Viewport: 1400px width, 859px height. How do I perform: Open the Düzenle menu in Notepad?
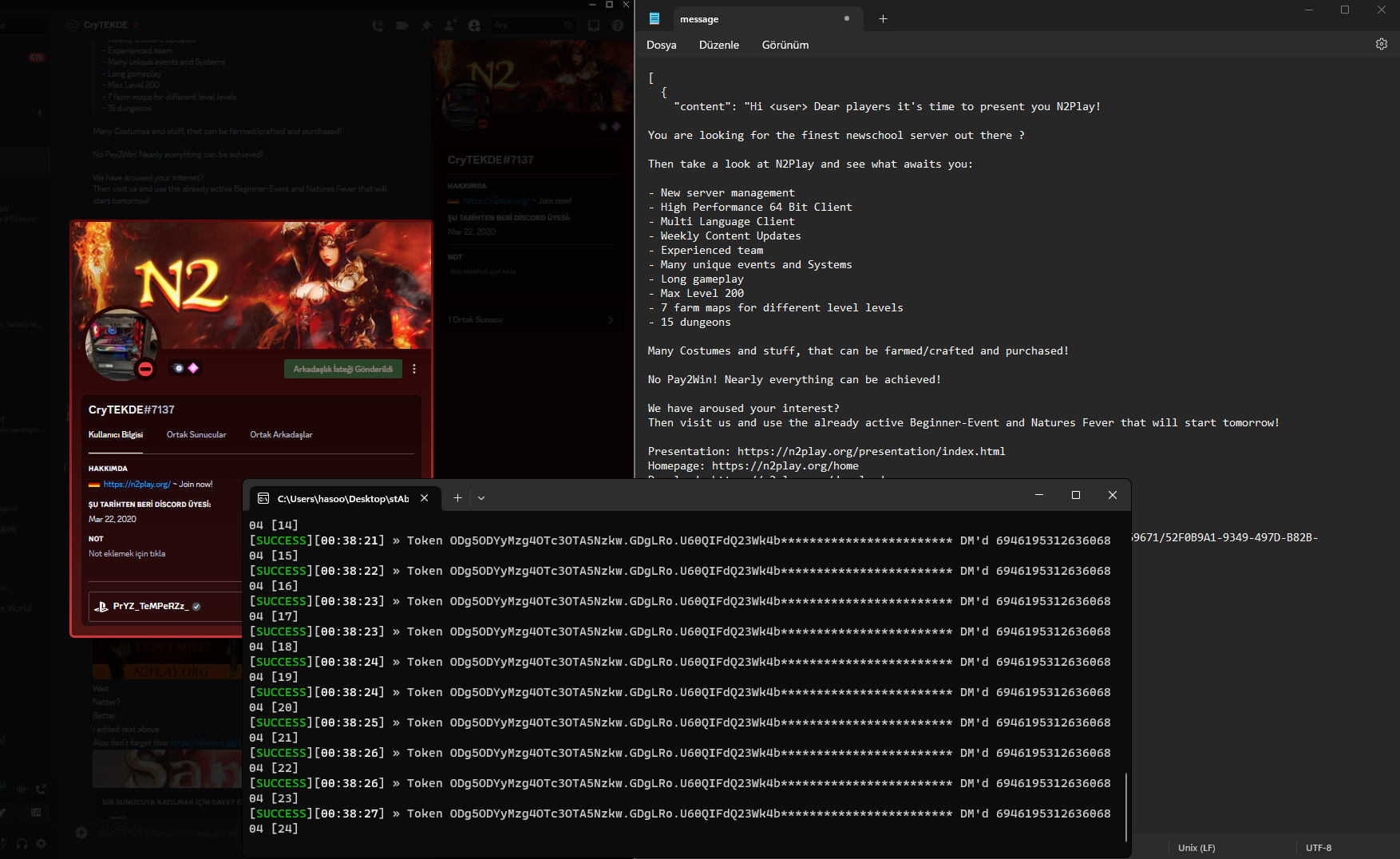(719, 45)
